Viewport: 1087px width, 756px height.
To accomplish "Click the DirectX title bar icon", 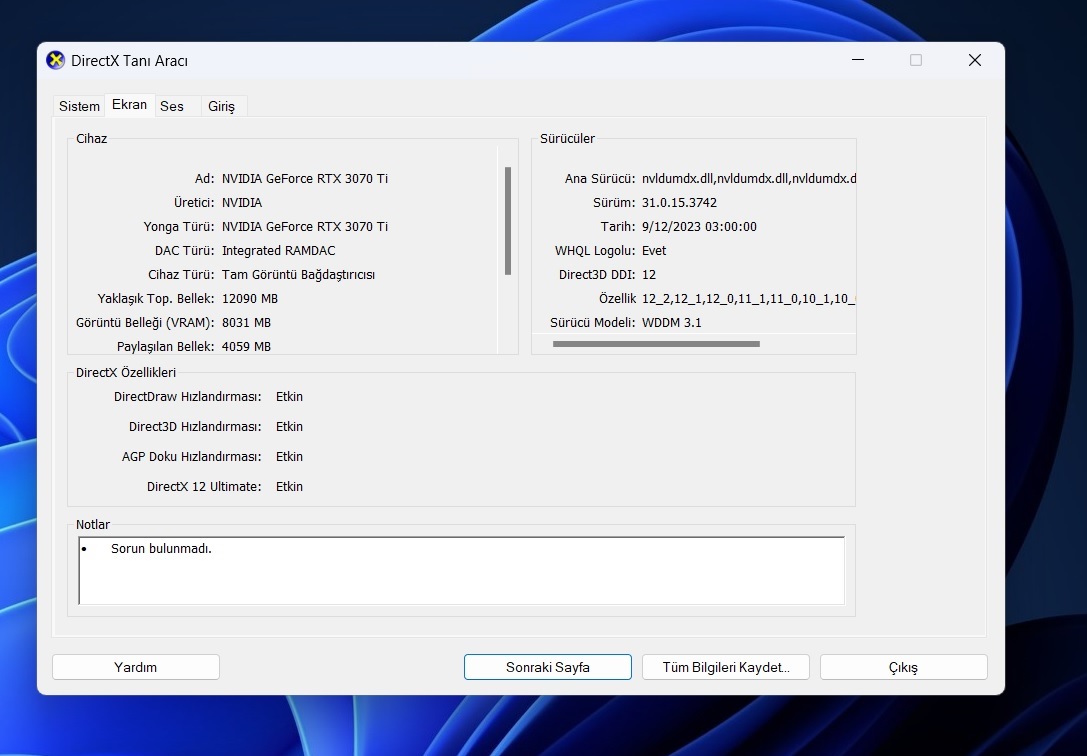I will pos(55,60).
